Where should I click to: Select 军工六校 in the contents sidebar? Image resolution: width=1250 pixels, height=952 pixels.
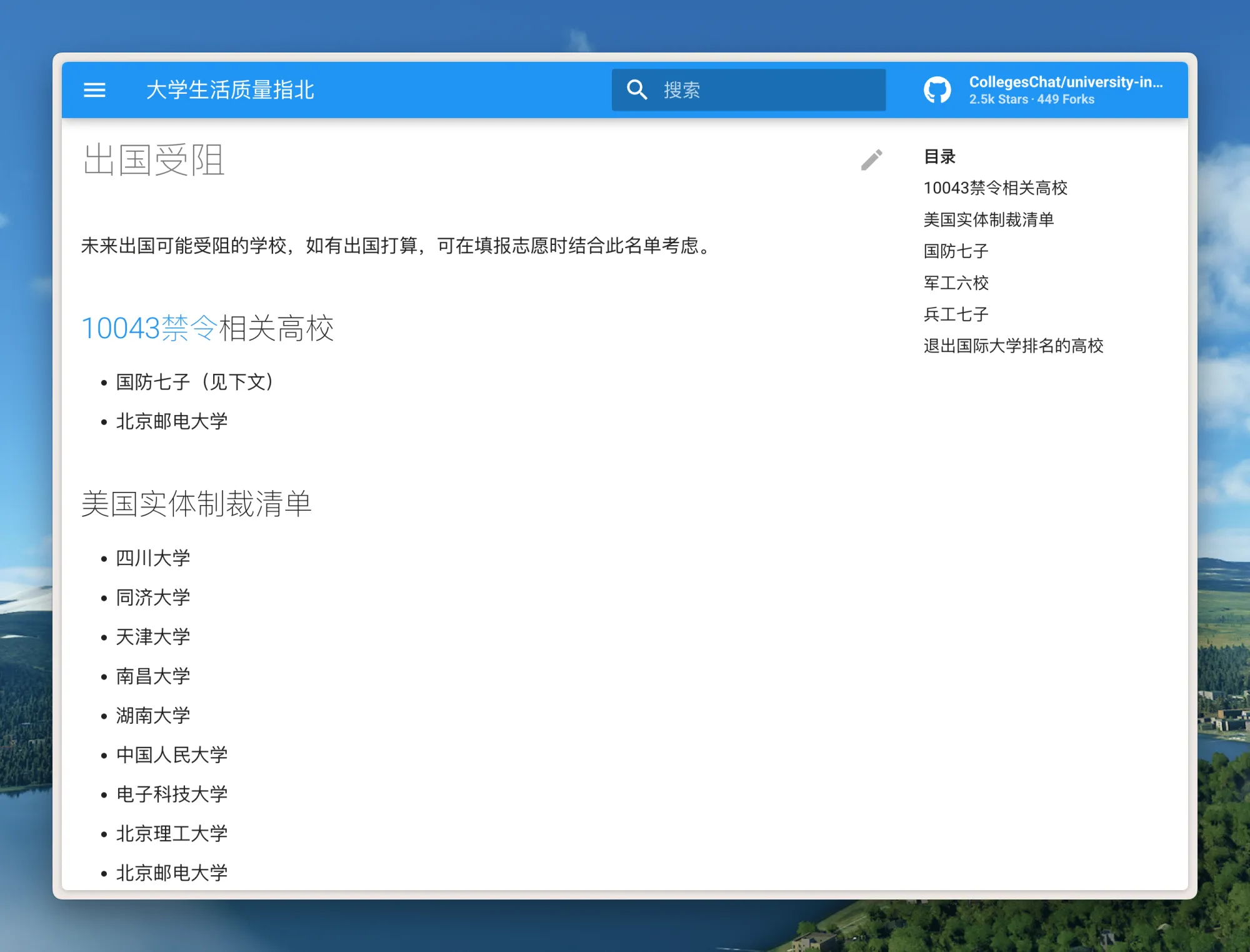pos(956,283)
